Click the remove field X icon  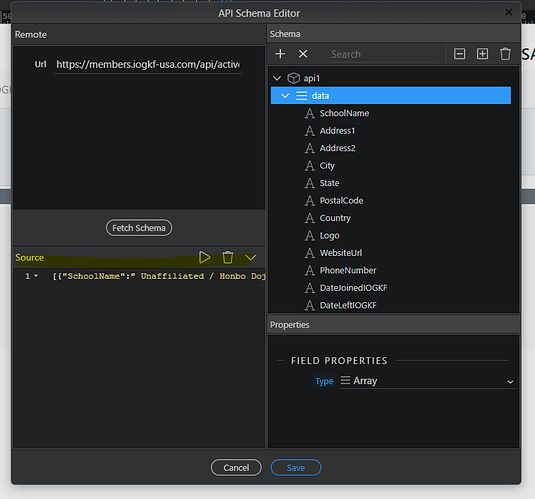303,54
